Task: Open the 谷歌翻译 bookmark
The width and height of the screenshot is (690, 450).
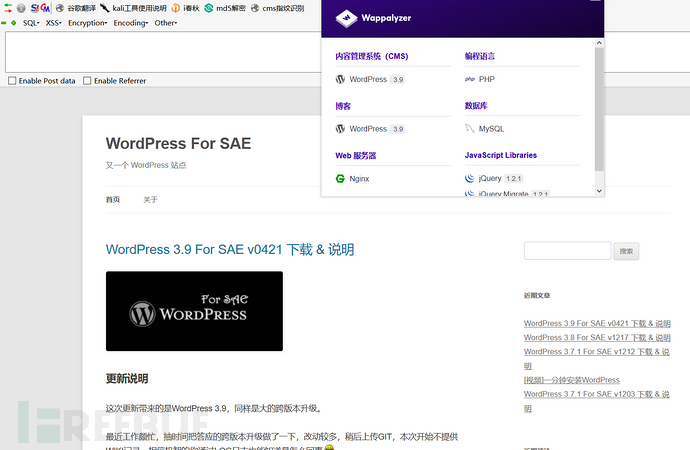Action: [x=76, y=8]
